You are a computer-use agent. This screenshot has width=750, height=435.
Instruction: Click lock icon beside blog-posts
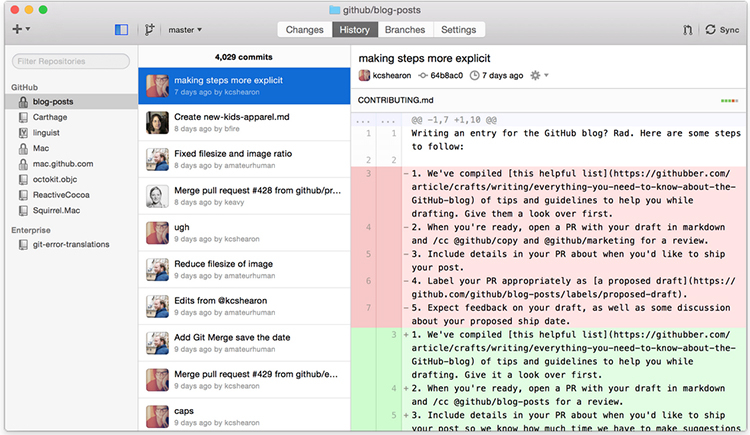point(23,101)
